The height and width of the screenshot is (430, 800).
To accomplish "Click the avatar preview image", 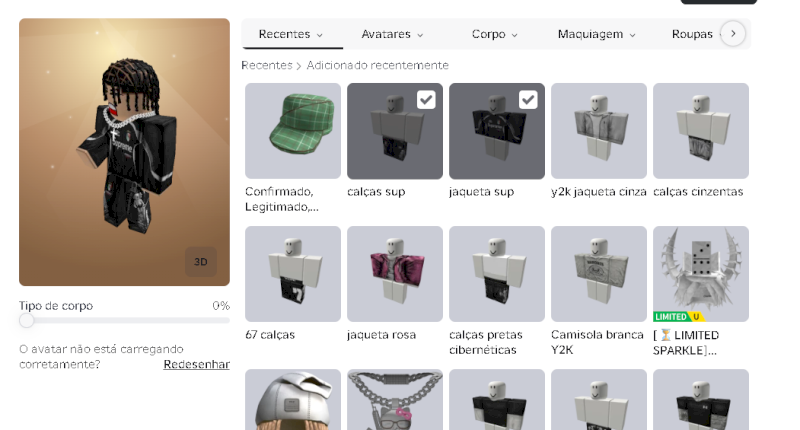I will (124, 152).
